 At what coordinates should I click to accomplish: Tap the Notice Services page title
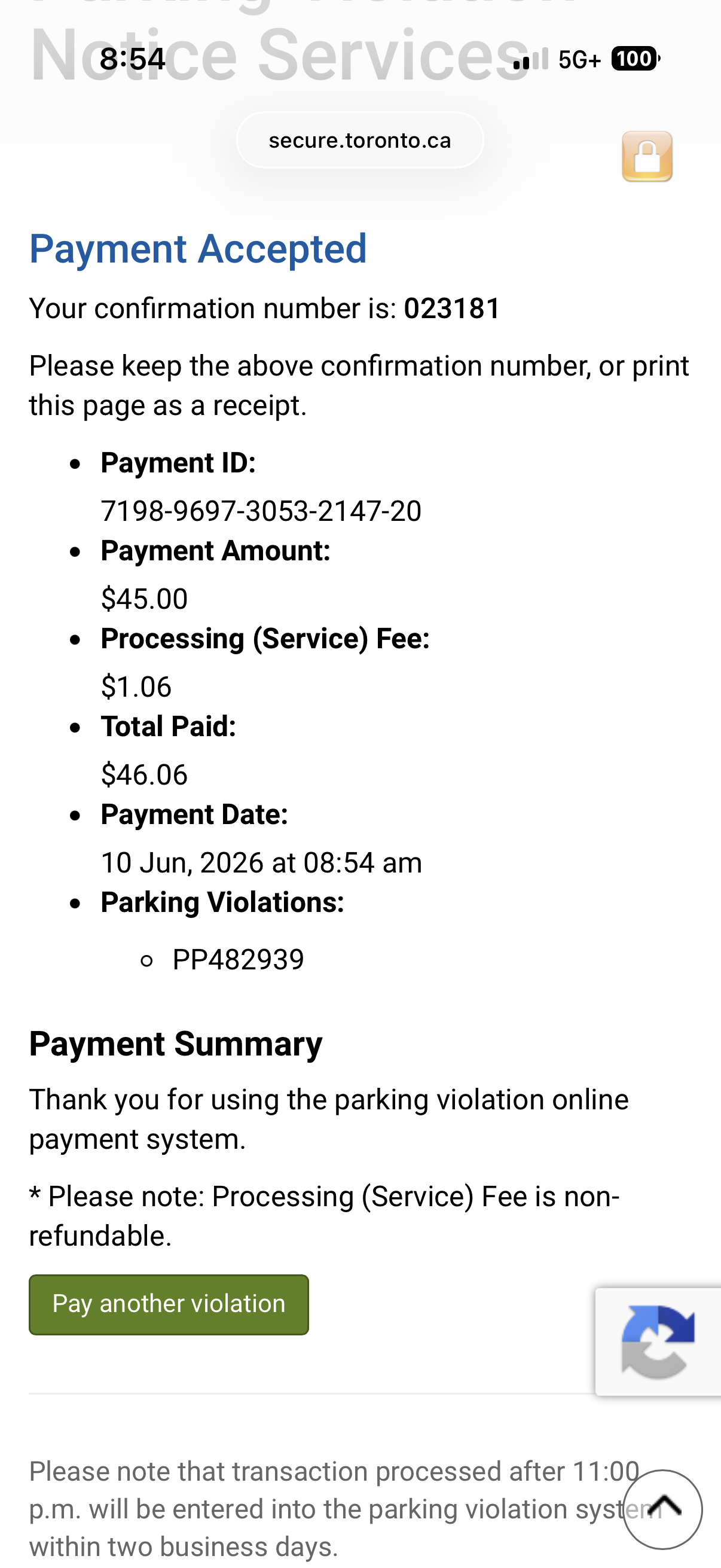click(280, 56)
